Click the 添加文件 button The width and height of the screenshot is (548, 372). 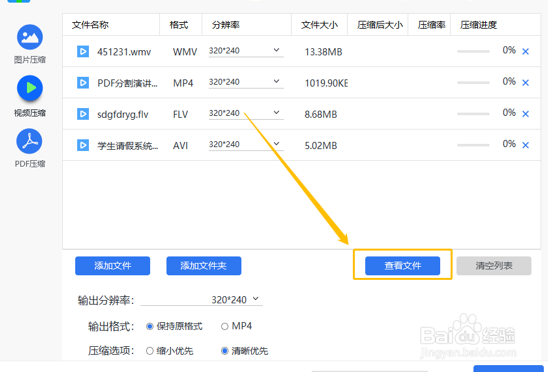(x=113, y=266)
